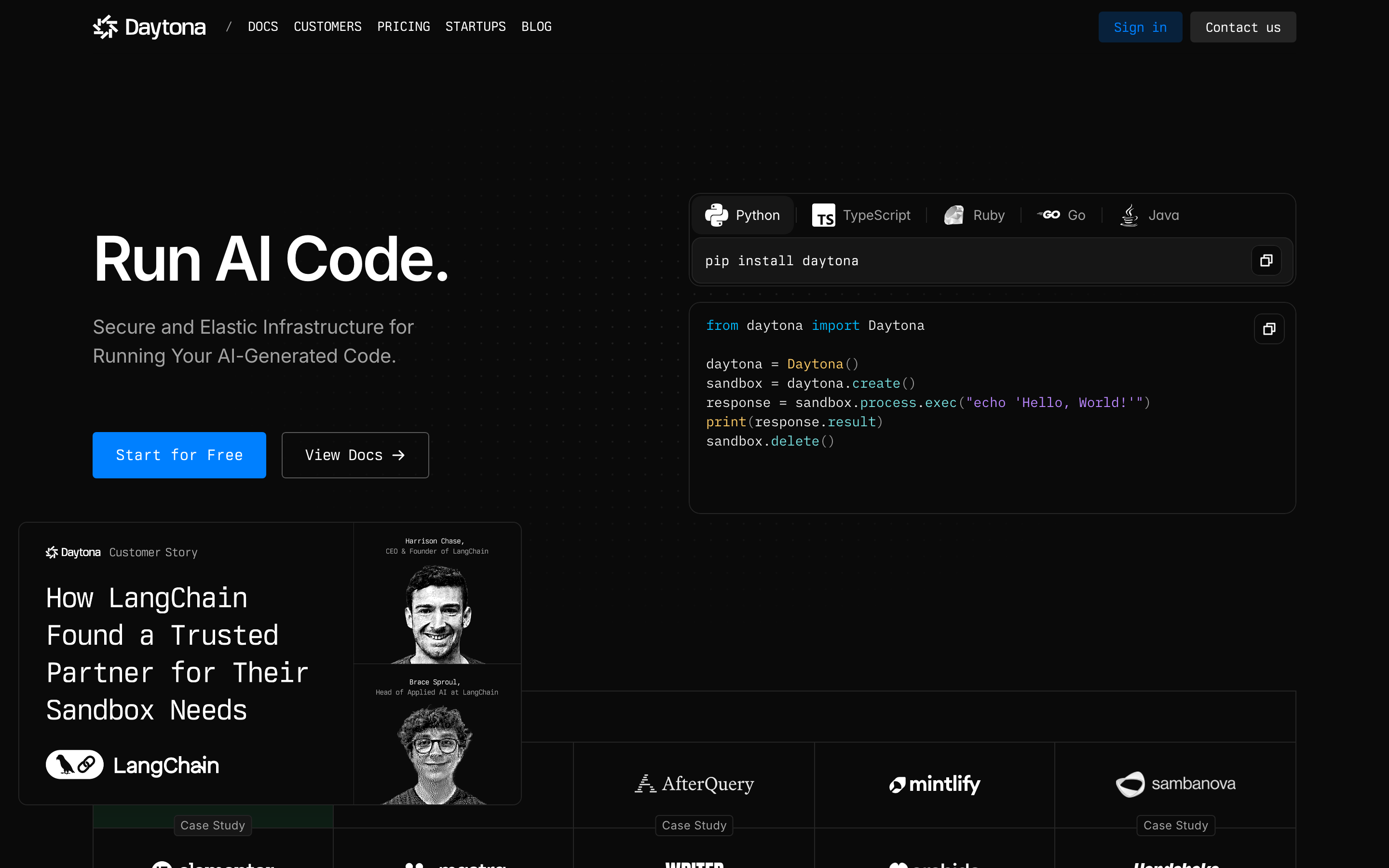This screenshot has width=1389, height=868.
Task: Click the Python snake logo icon
Action: point(716,215)
